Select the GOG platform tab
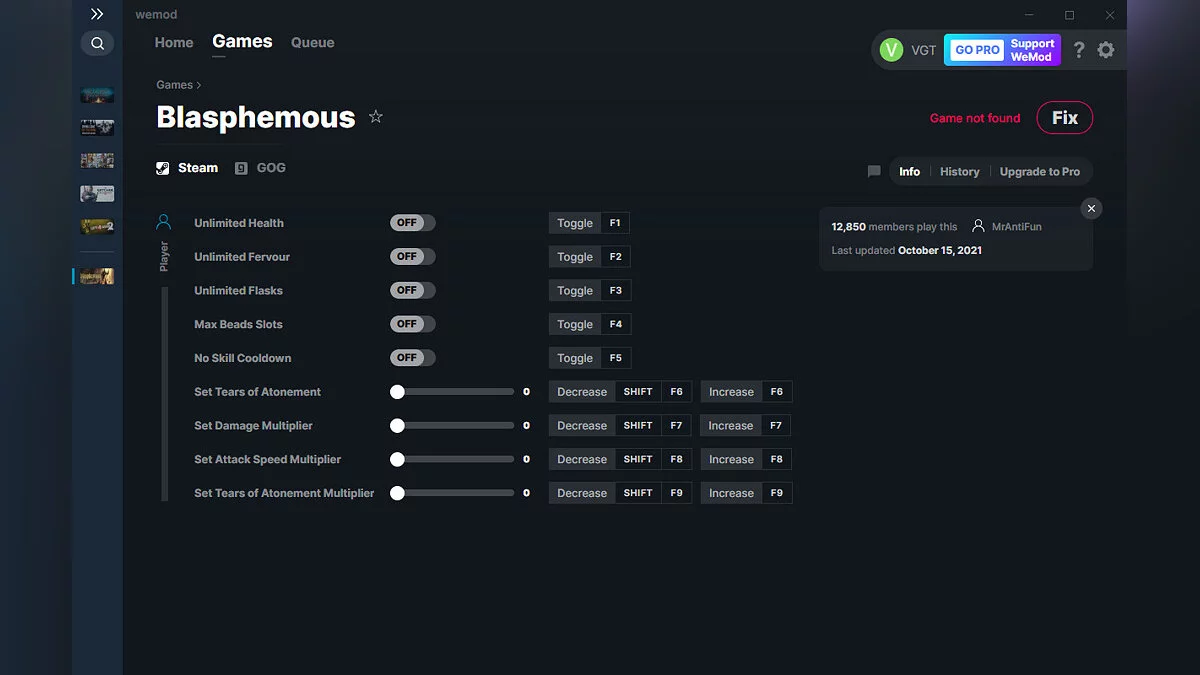 pos(260,168)
